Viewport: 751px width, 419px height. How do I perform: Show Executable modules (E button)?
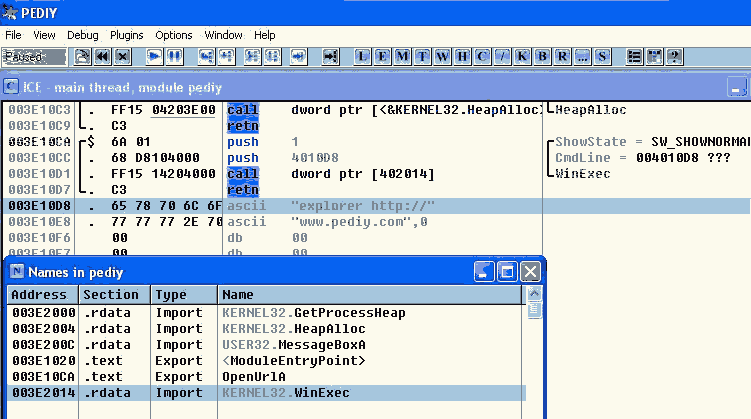coord(383,56)
